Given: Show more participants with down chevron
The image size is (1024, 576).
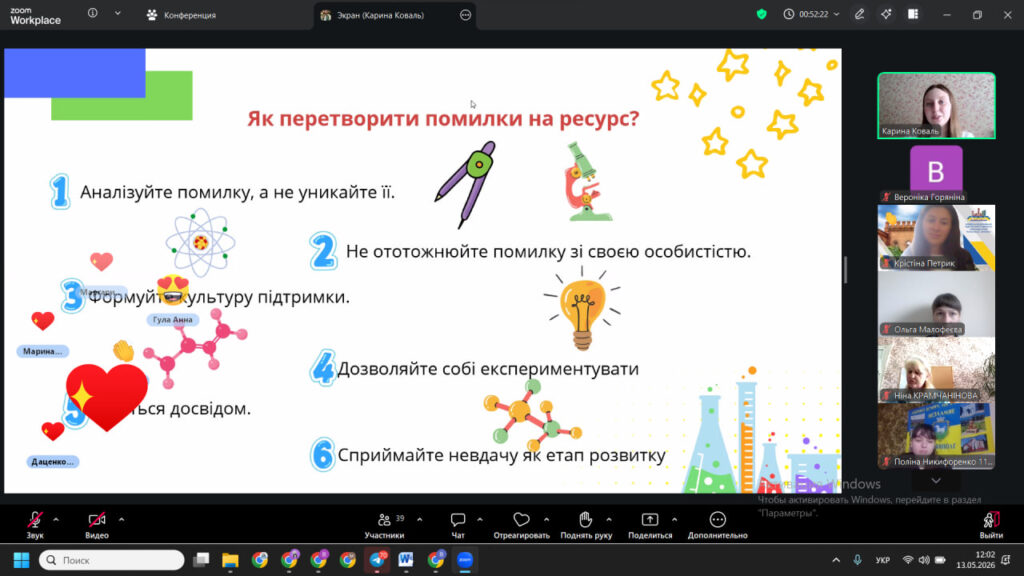Looking at the screenshot, I should coord(936,481).
